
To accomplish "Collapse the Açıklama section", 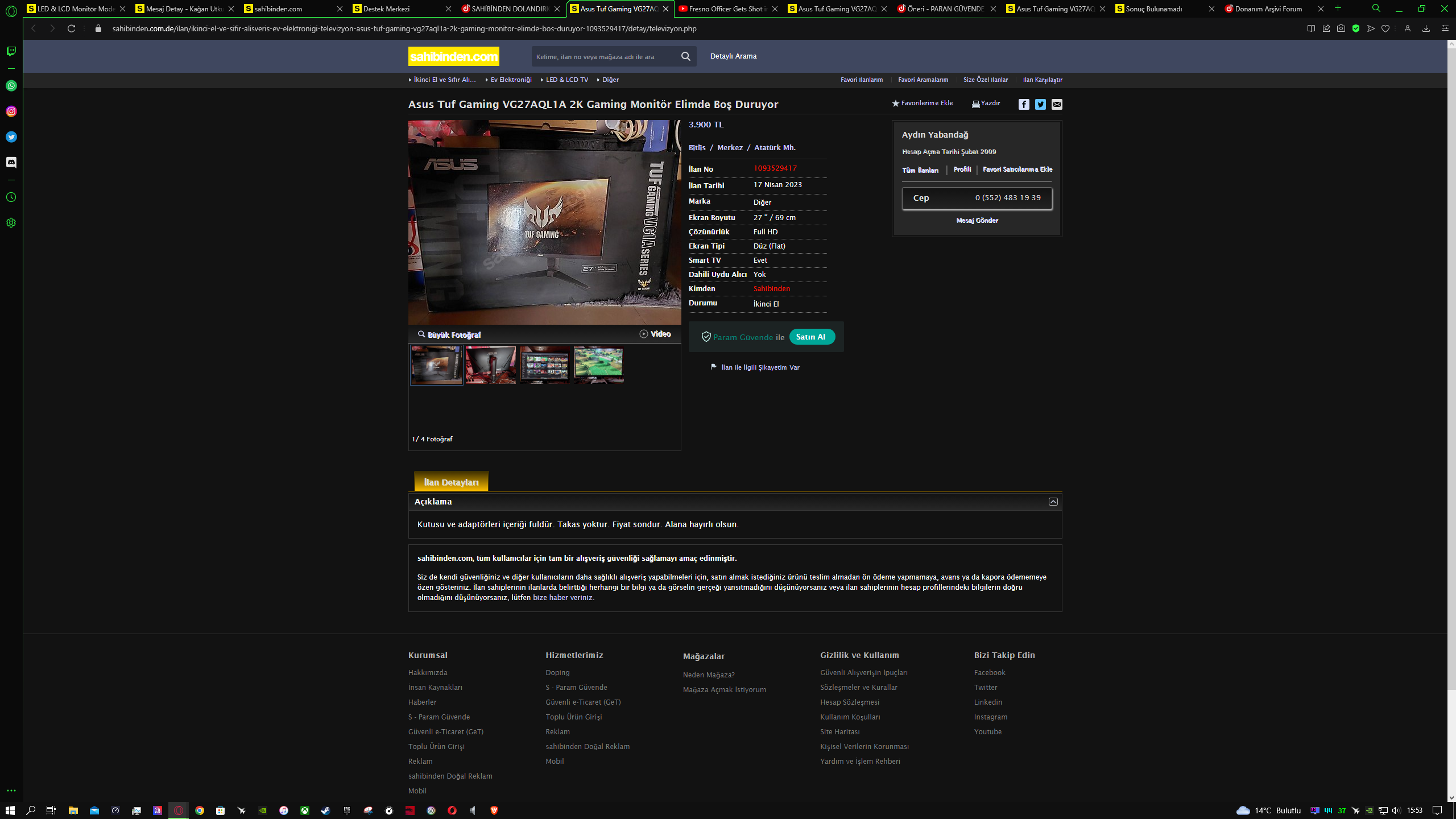I will pyautogui.click(x=1053, y=502).
